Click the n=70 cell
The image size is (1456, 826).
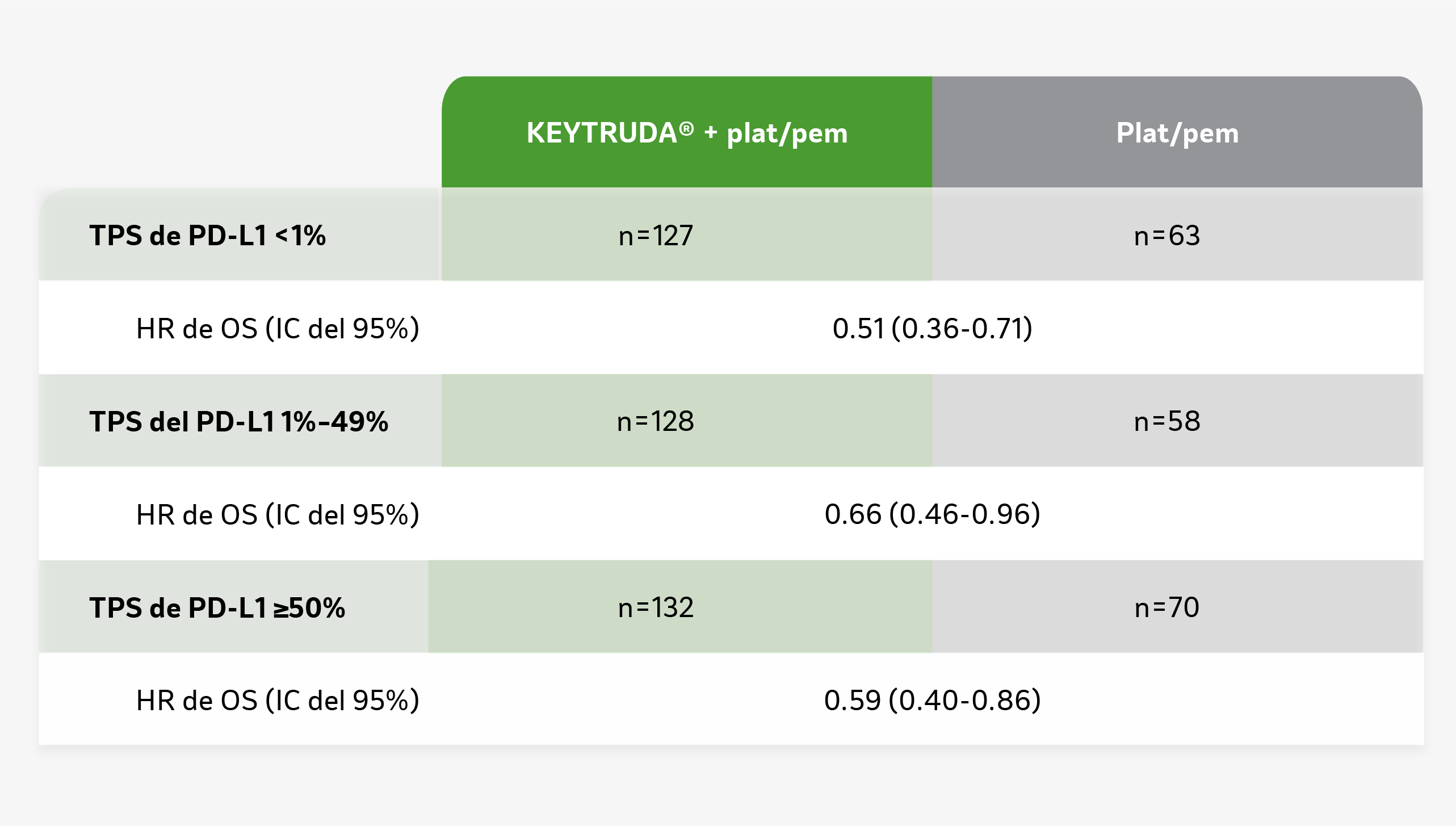(x=1167, y=607)
